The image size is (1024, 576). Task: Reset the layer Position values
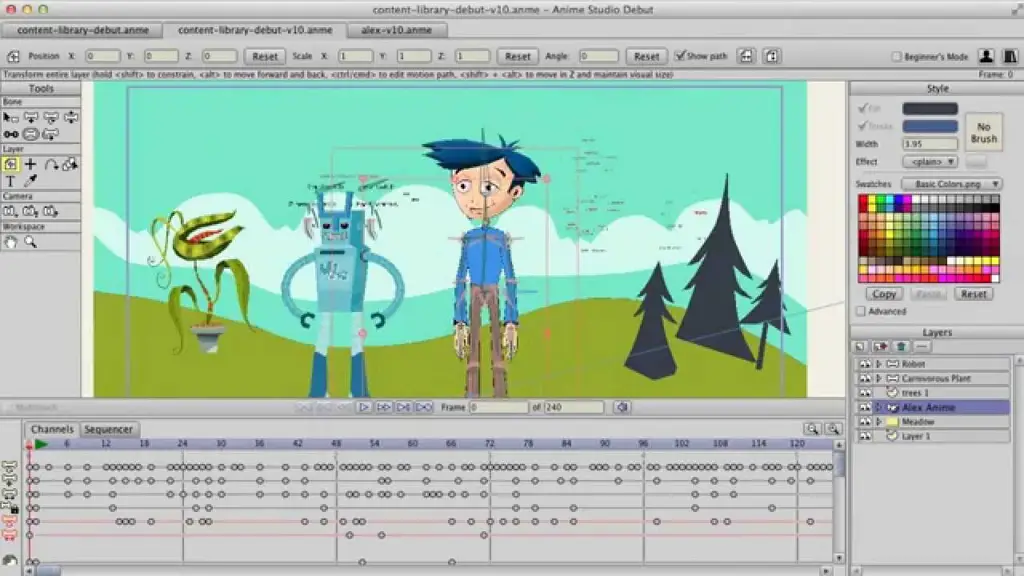[264, 56]
